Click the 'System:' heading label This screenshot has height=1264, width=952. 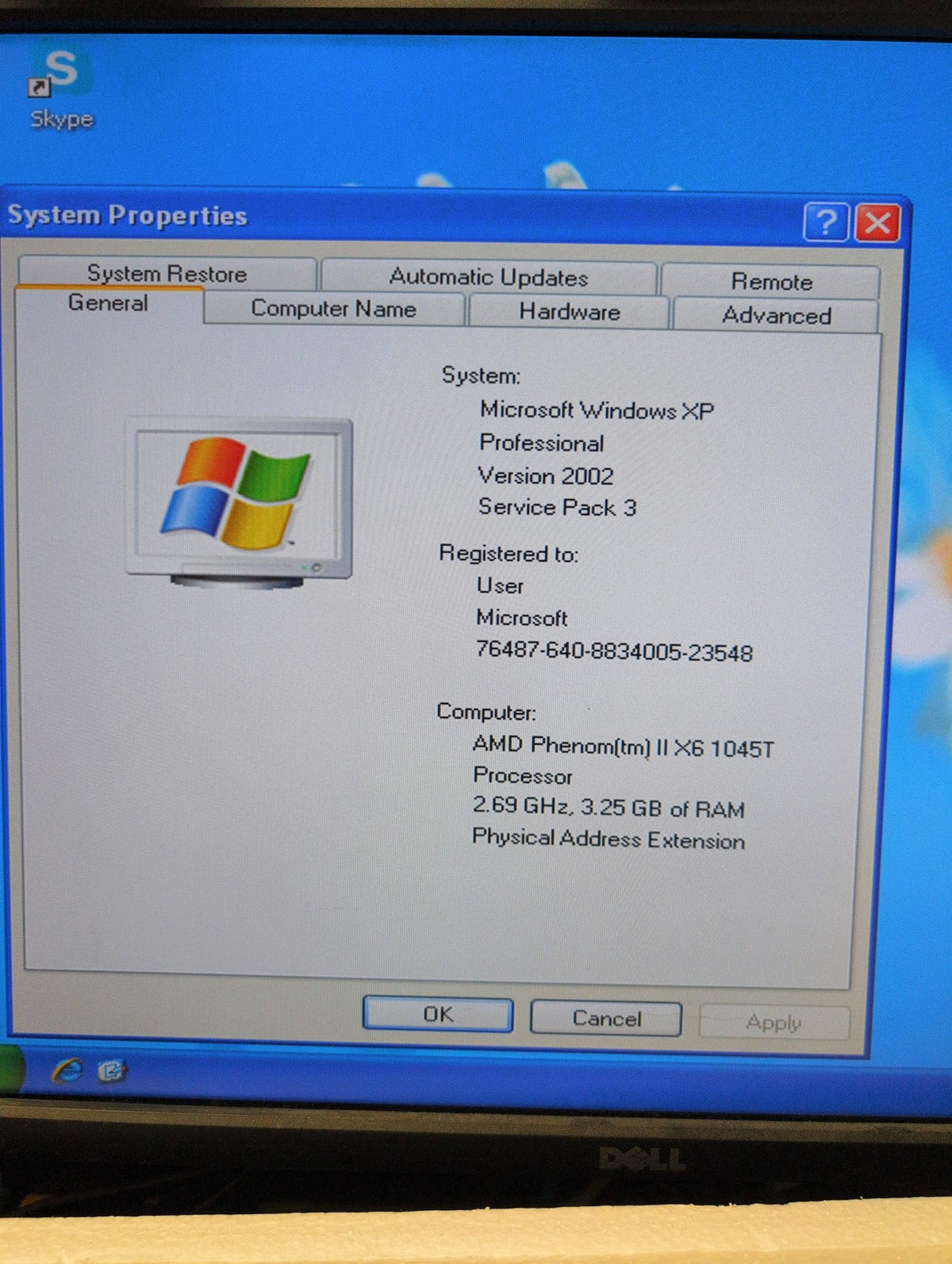pyautogui.click(x=481, y=375)
